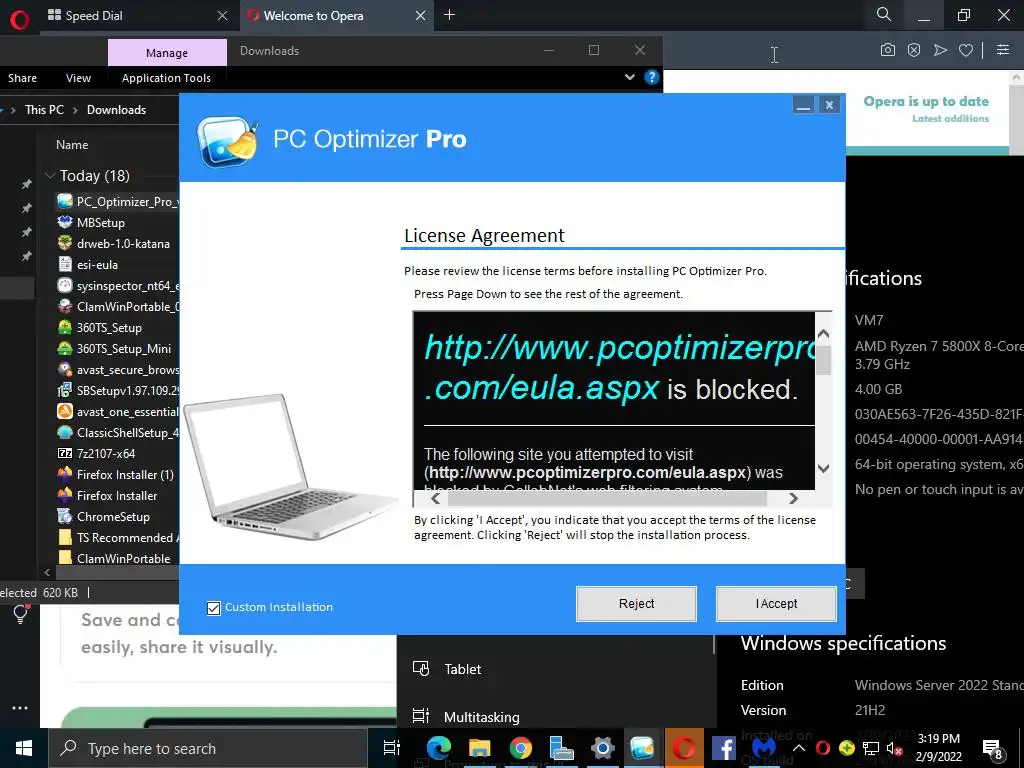Viewport: 1024px width, 768px height.
Task: Uncheck the Custom Installation checkbox
Action: 214,608
